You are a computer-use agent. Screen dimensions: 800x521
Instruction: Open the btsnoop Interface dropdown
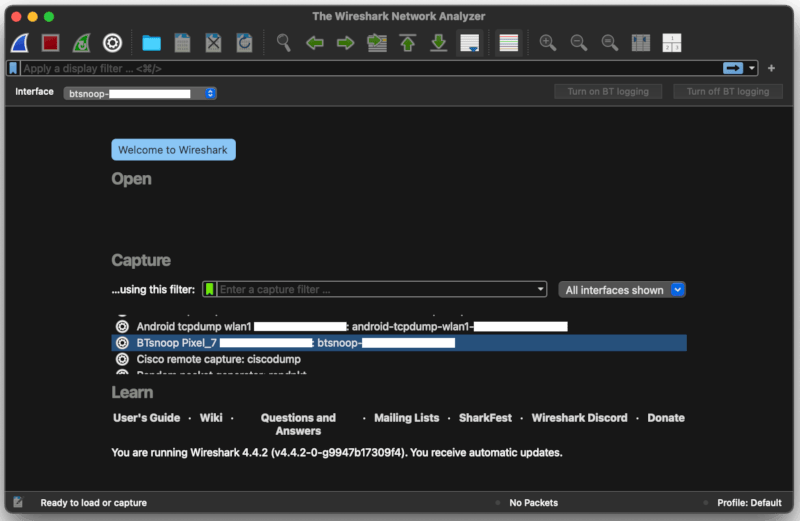(140, 93)
